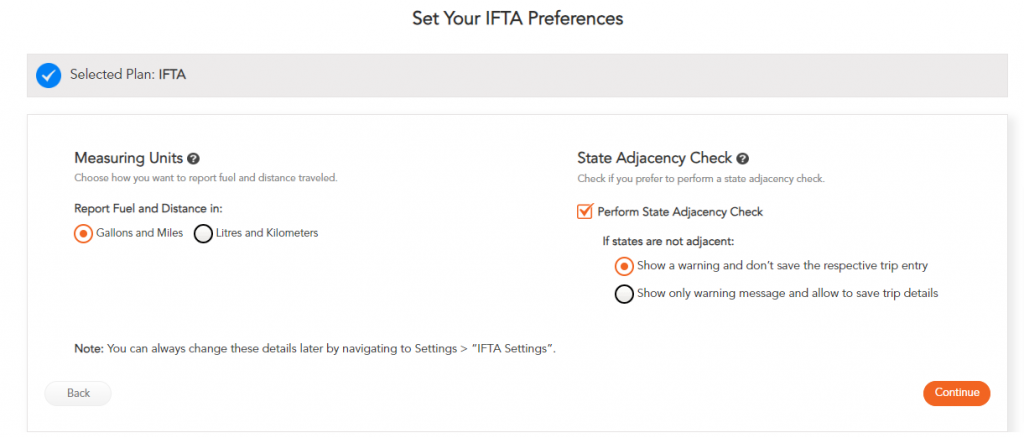Image resolution: width=1024 pixels, height=438 pixels.
Task: Open the Measuring Units help tooltip icon
Action: (193, 159)
